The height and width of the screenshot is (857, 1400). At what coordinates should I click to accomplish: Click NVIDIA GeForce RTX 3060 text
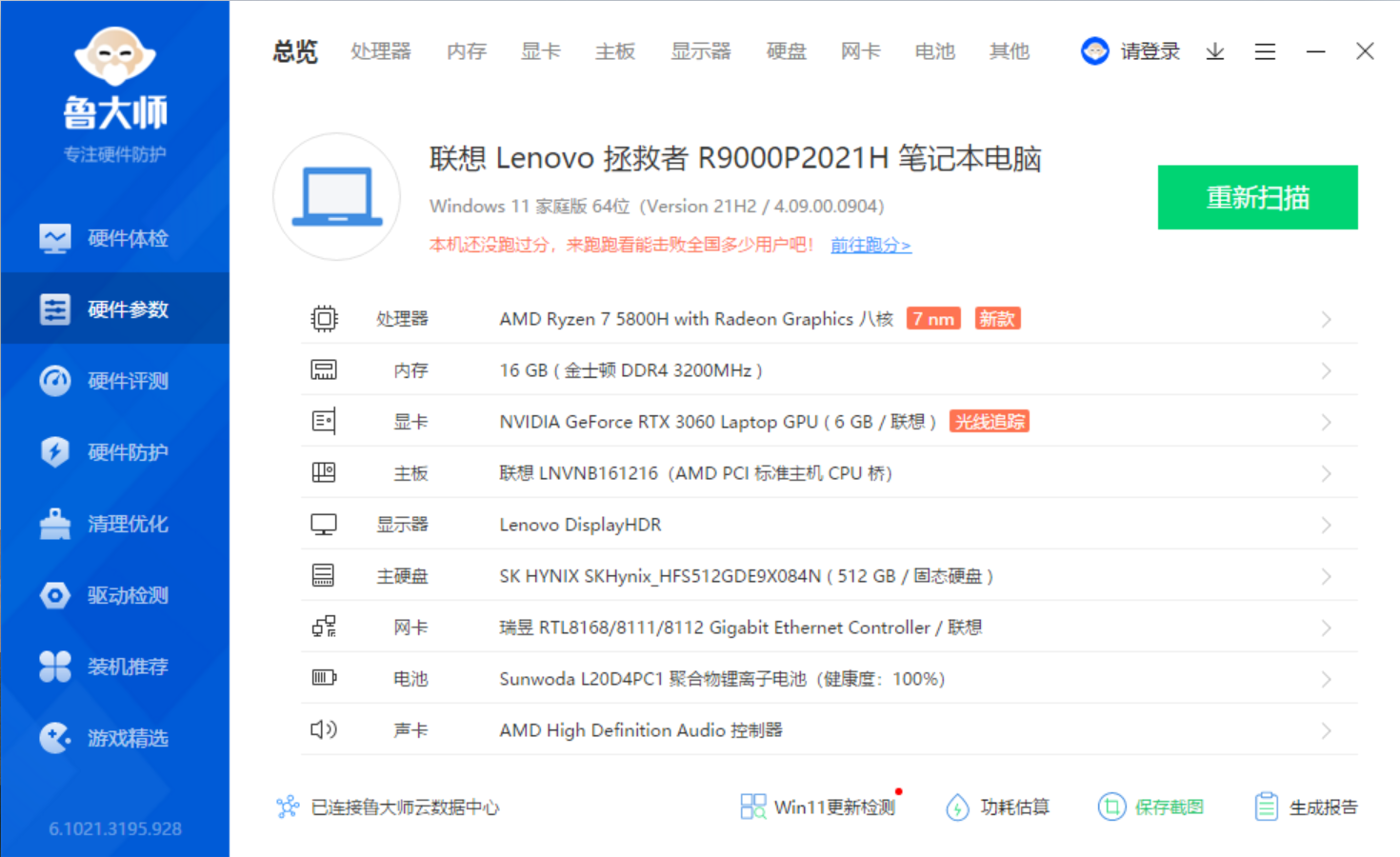pyautogui.click(x=718, y=422)
